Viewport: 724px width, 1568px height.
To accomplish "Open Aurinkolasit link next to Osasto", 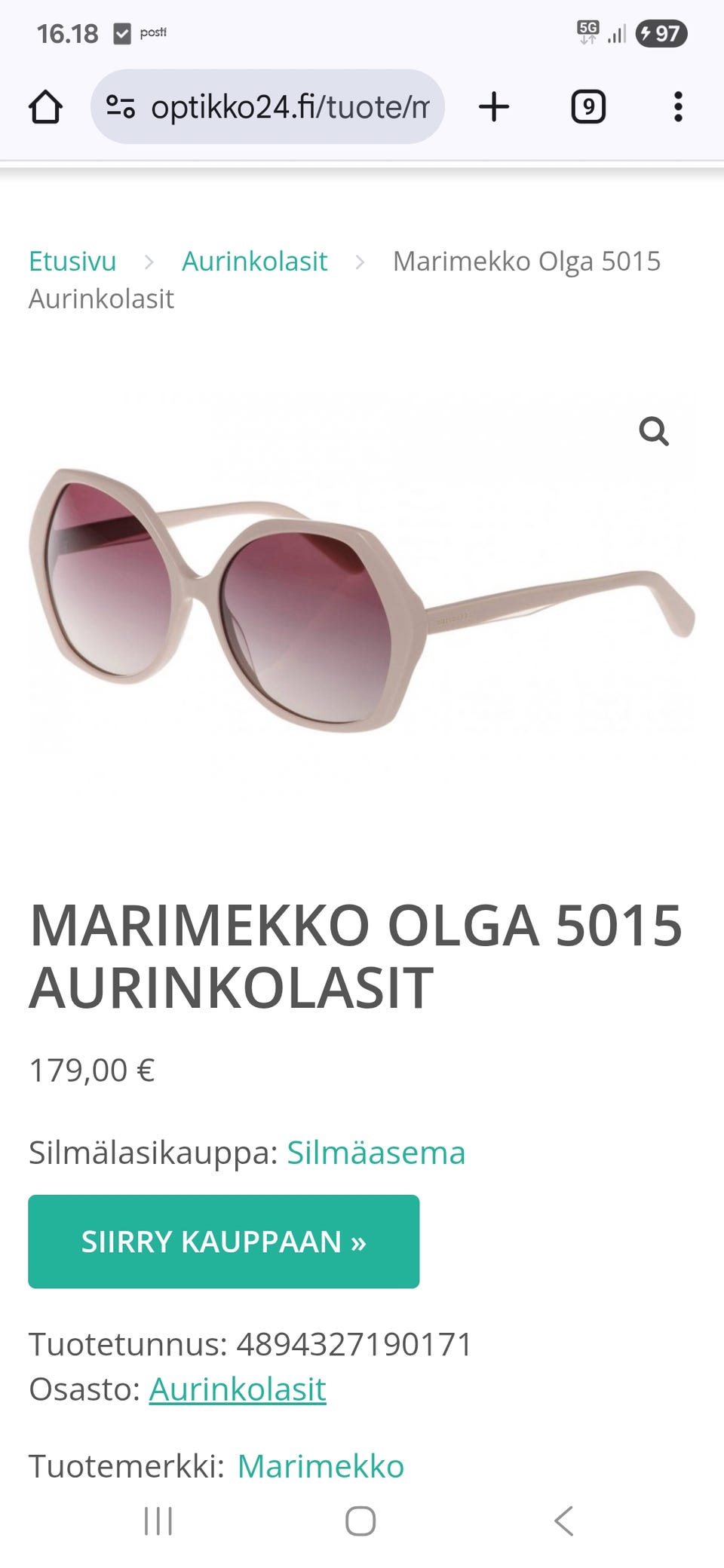I will (238, 1389).
